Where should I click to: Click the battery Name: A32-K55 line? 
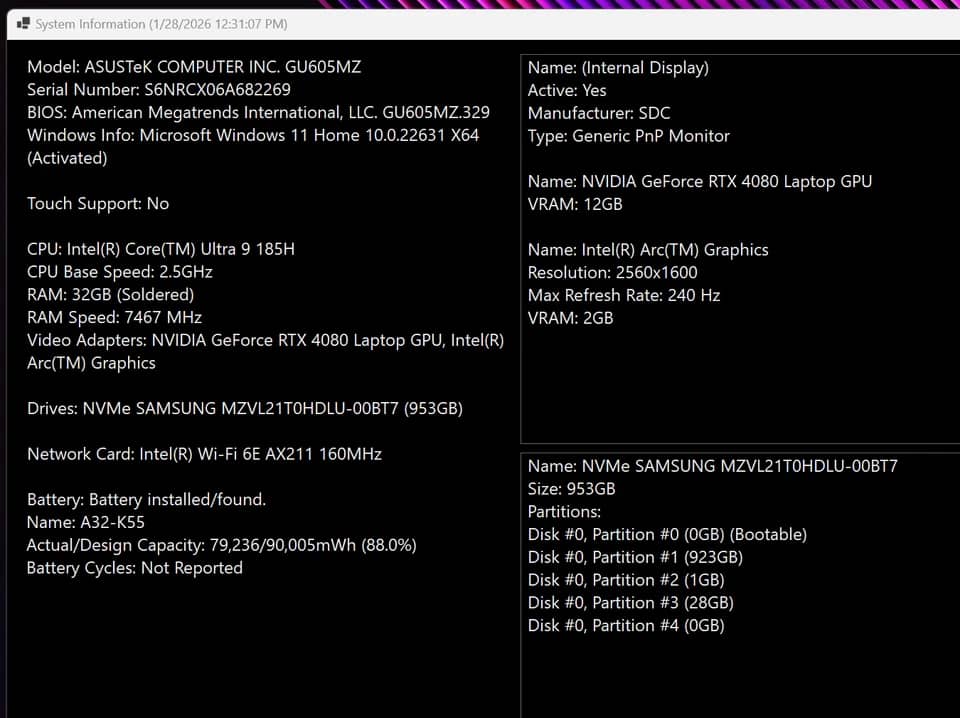click(86, 522)
